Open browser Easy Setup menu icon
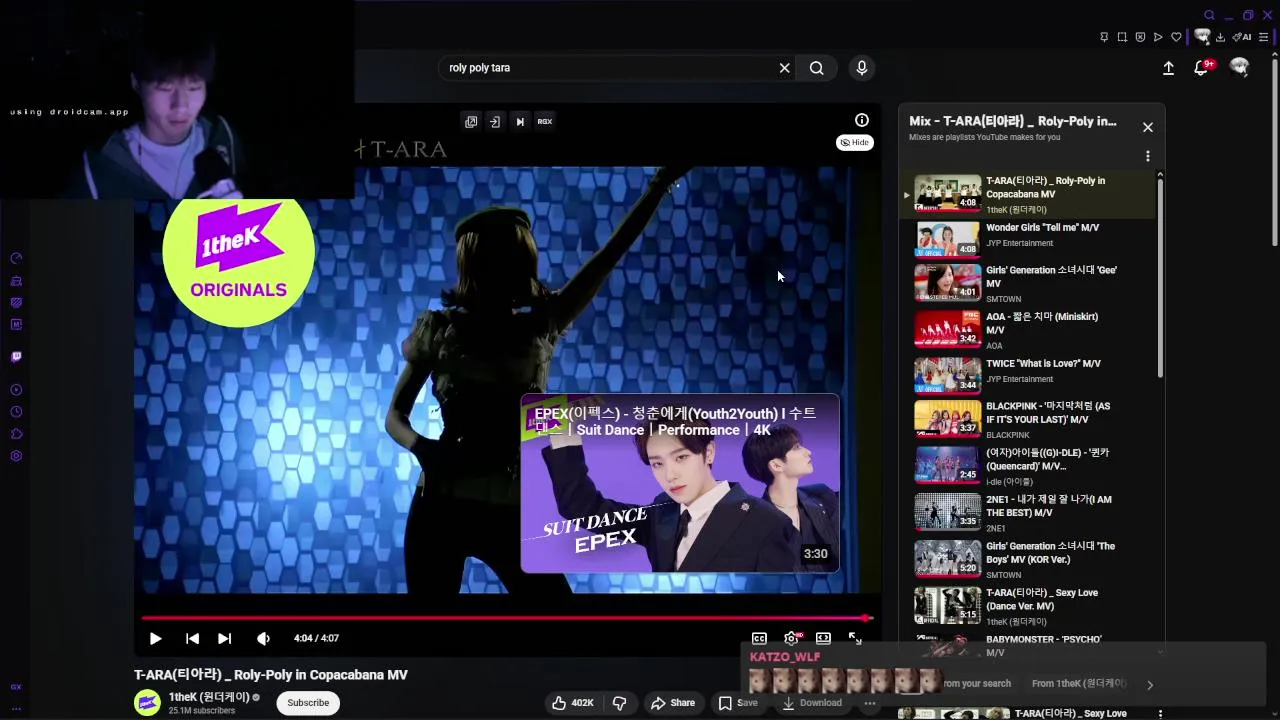 [1265, 37]
